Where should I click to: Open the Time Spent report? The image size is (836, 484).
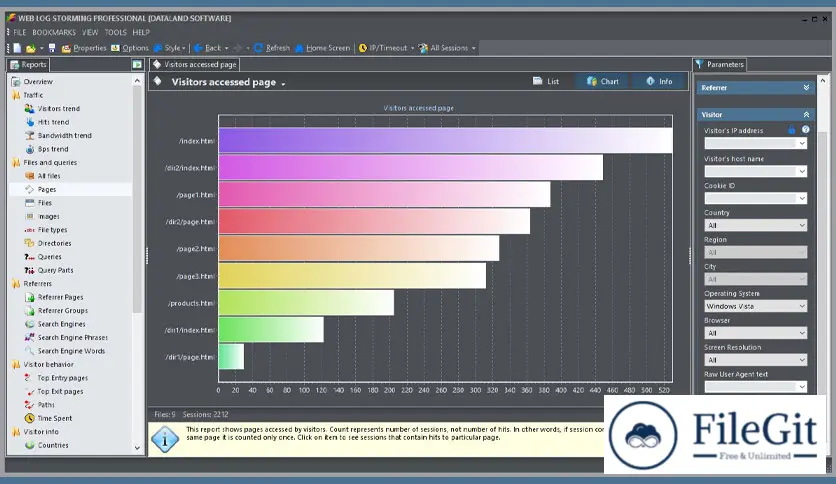(x=54, y=418)
